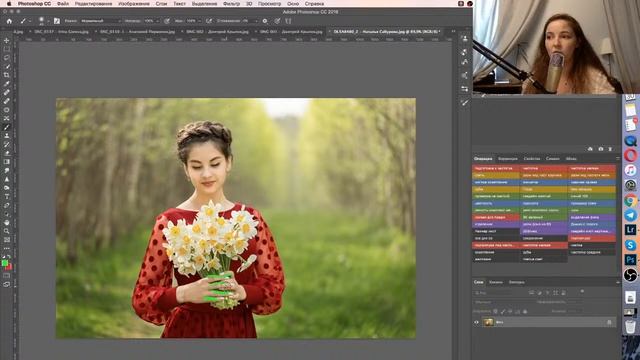
Task: Click the lock icon on Фон layer
Action: click(609, 322)
